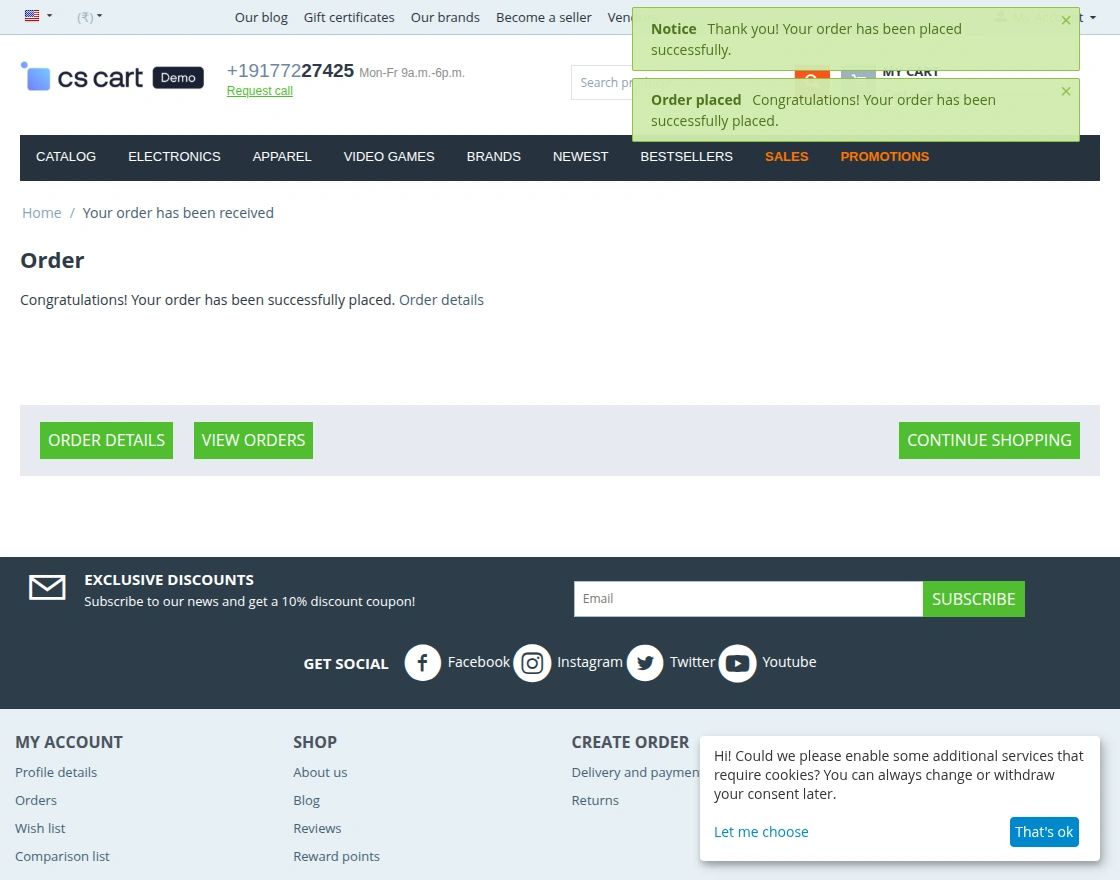Open BESTSELLERS menu item
Viewport: 1120px width, 880px height.
pos(686,156)
